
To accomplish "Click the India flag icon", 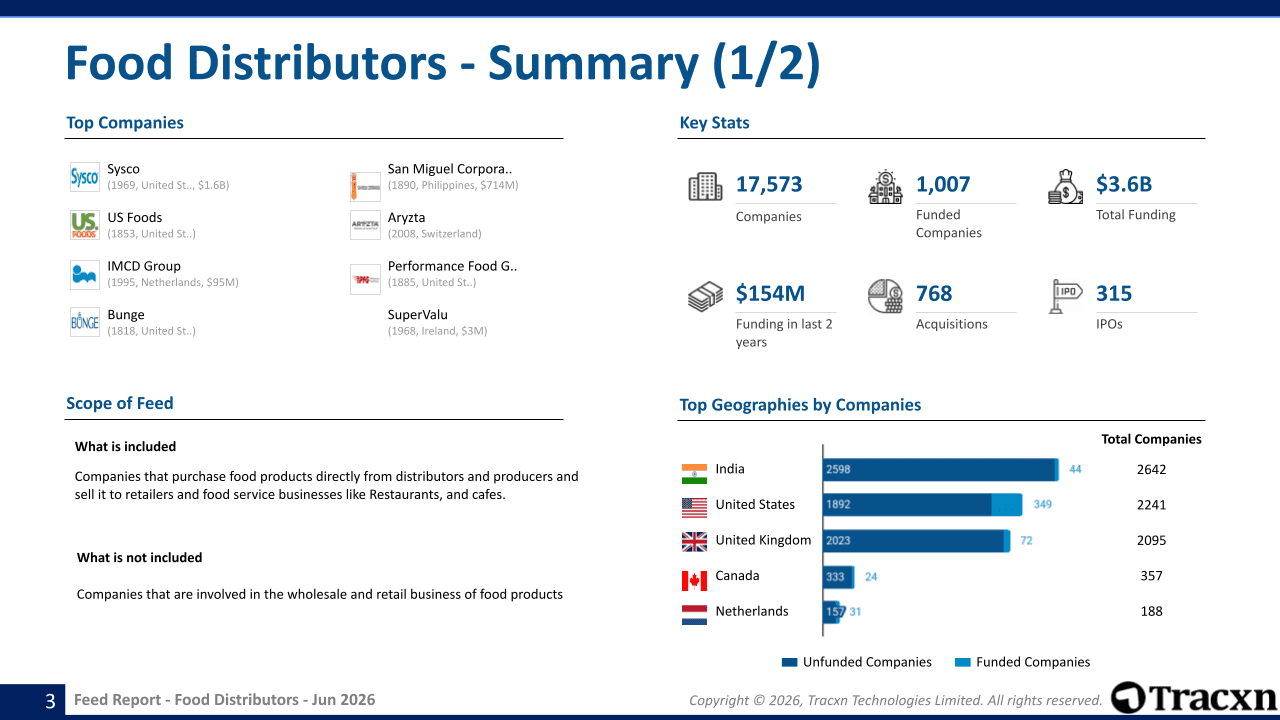I will pyautogui.click(x=694, y=474).
